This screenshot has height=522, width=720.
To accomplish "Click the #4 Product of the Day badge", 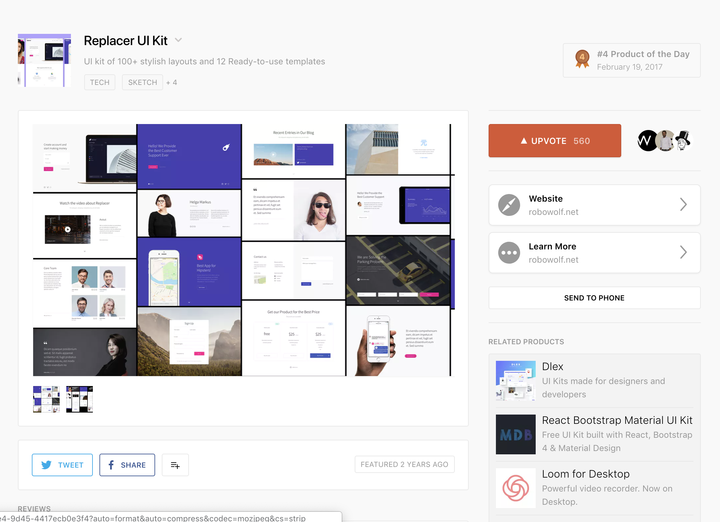I will [x=632, y=60].
